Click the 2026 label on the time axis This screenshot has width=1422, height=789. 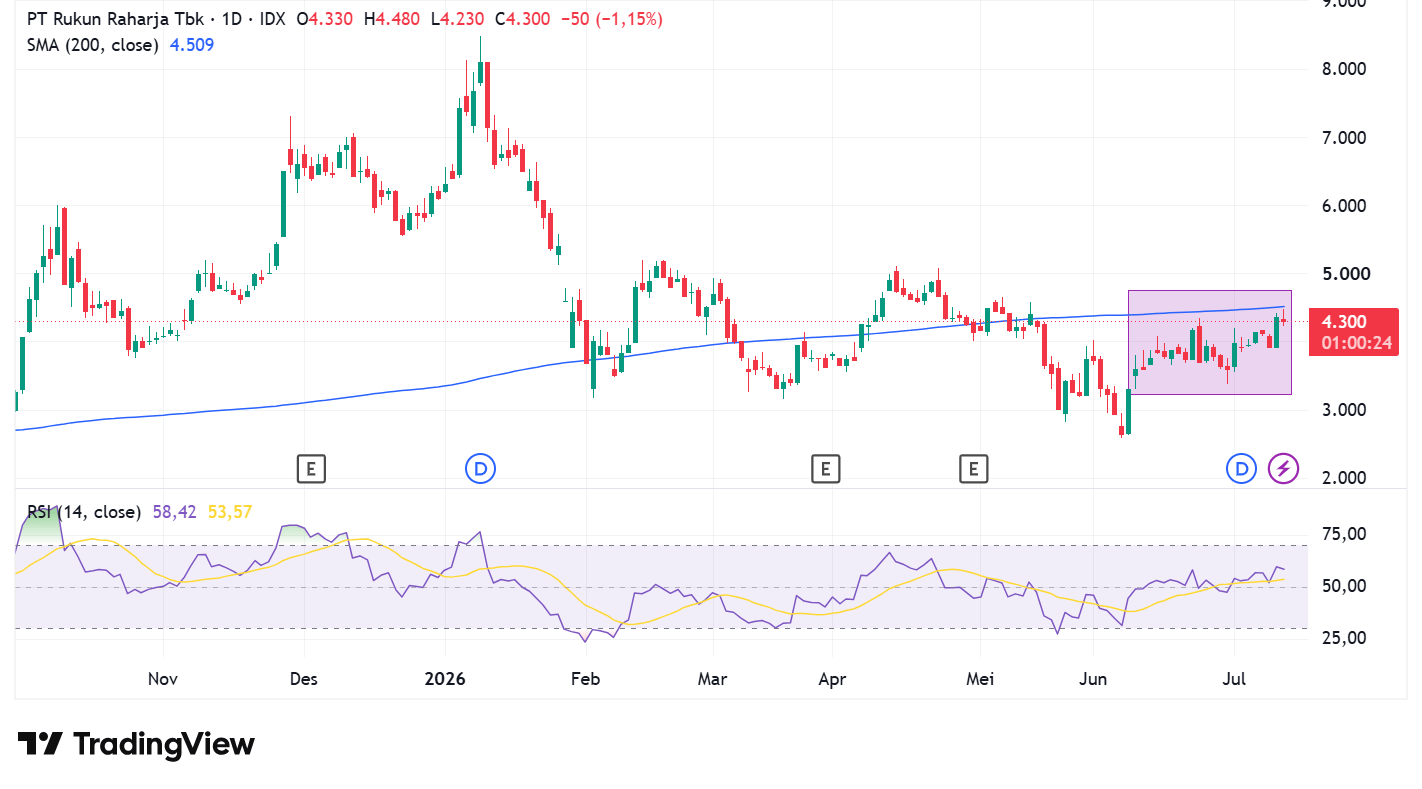[445, 679]
